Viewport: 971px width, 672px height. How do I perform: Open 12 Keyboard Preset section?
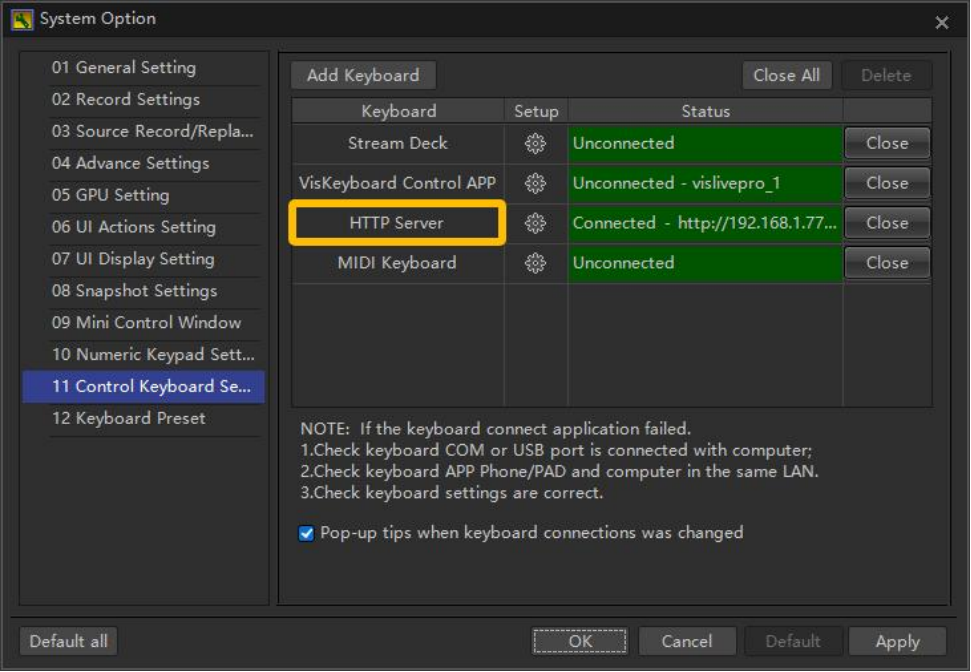click(128, 418)
